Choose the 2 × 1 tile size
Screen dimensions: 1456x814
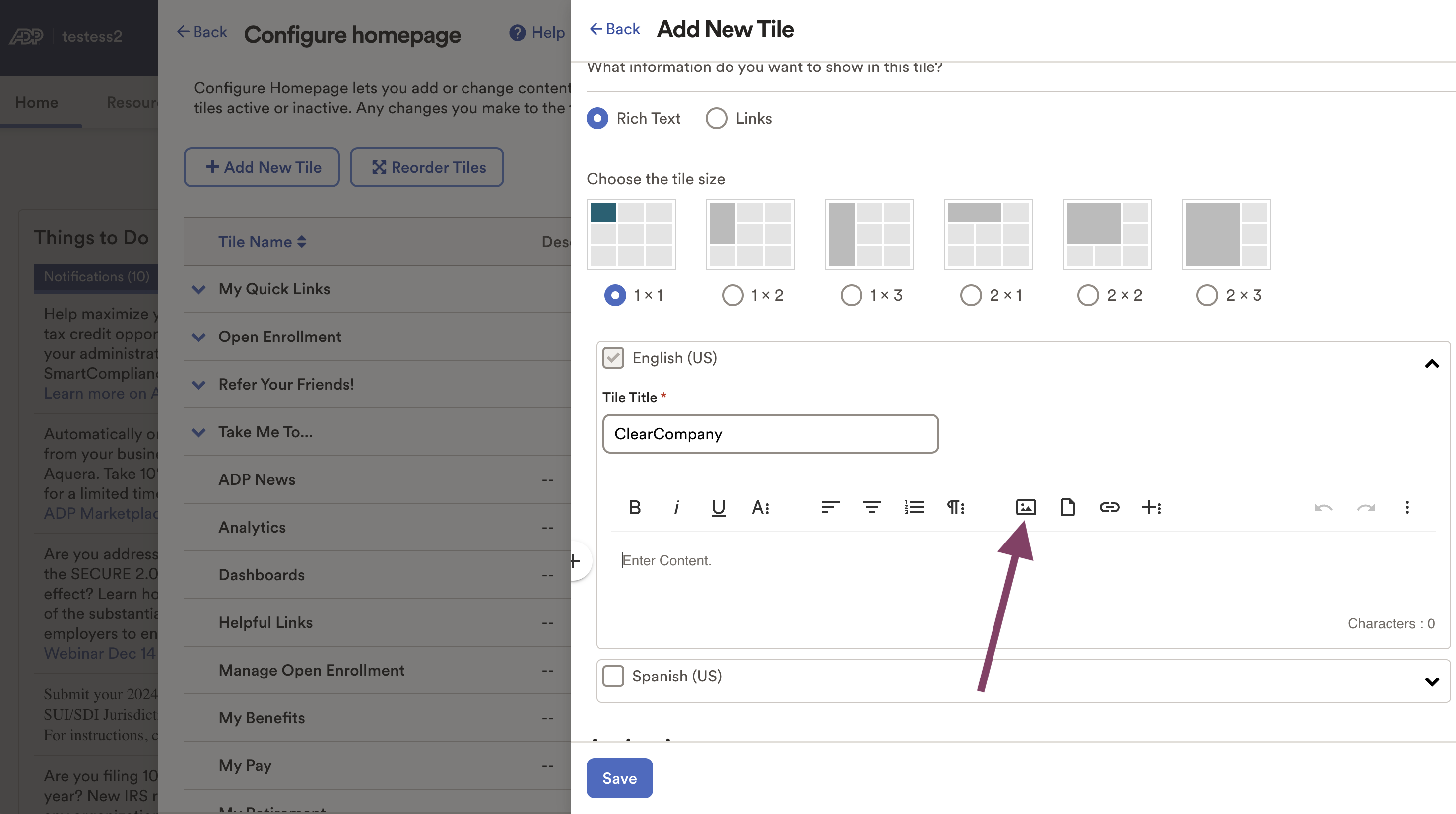point(971,295)
